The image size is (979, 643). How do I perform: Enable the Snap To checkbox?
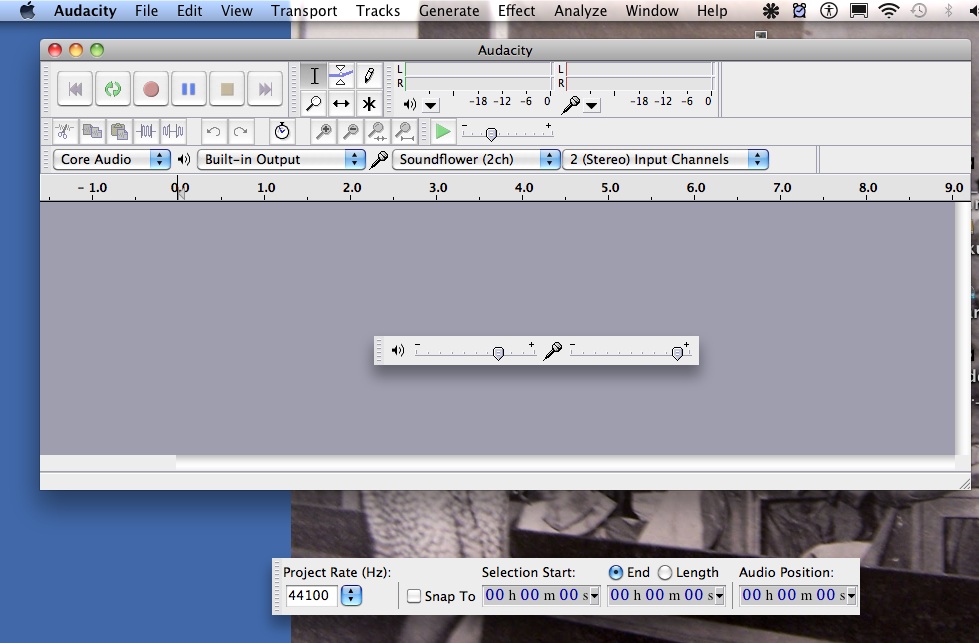413,596
